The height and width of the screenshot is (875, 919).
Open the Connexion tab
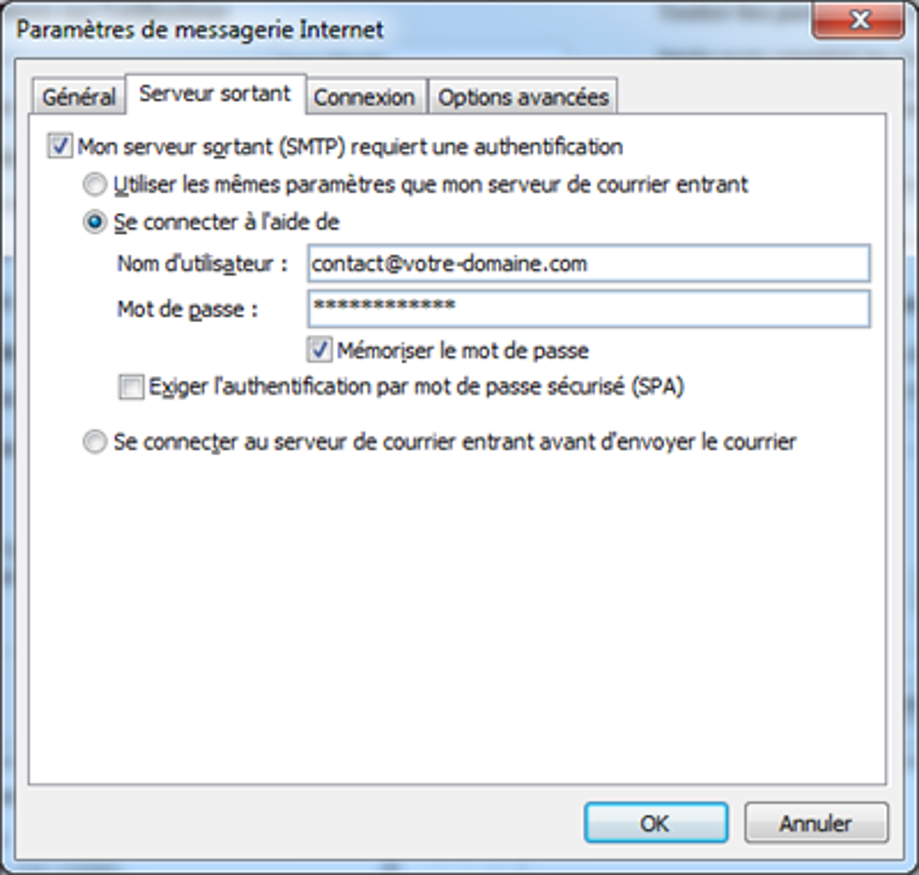(364, 98)
